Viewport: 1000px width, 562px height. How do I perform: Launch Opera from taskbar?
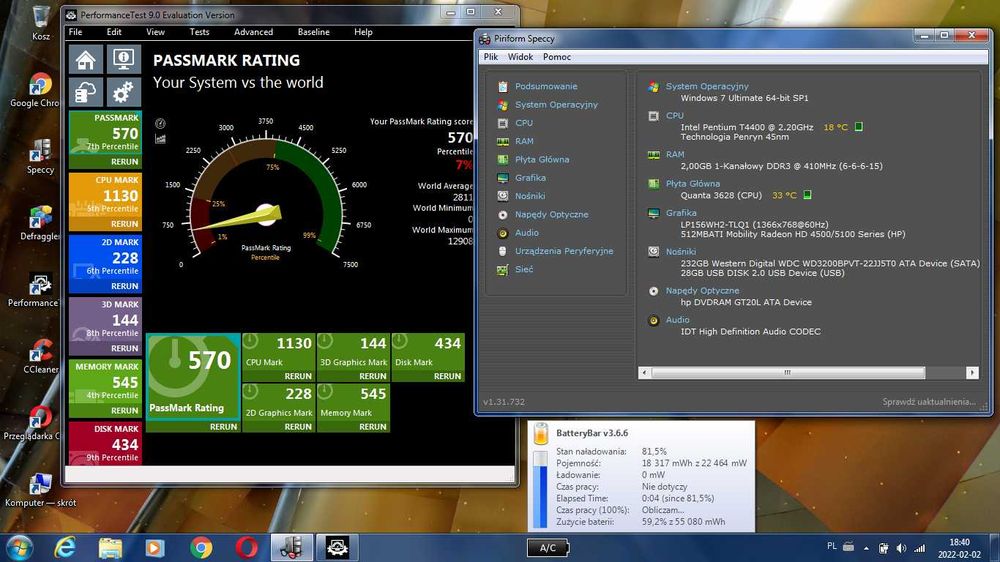click(246, 548)
